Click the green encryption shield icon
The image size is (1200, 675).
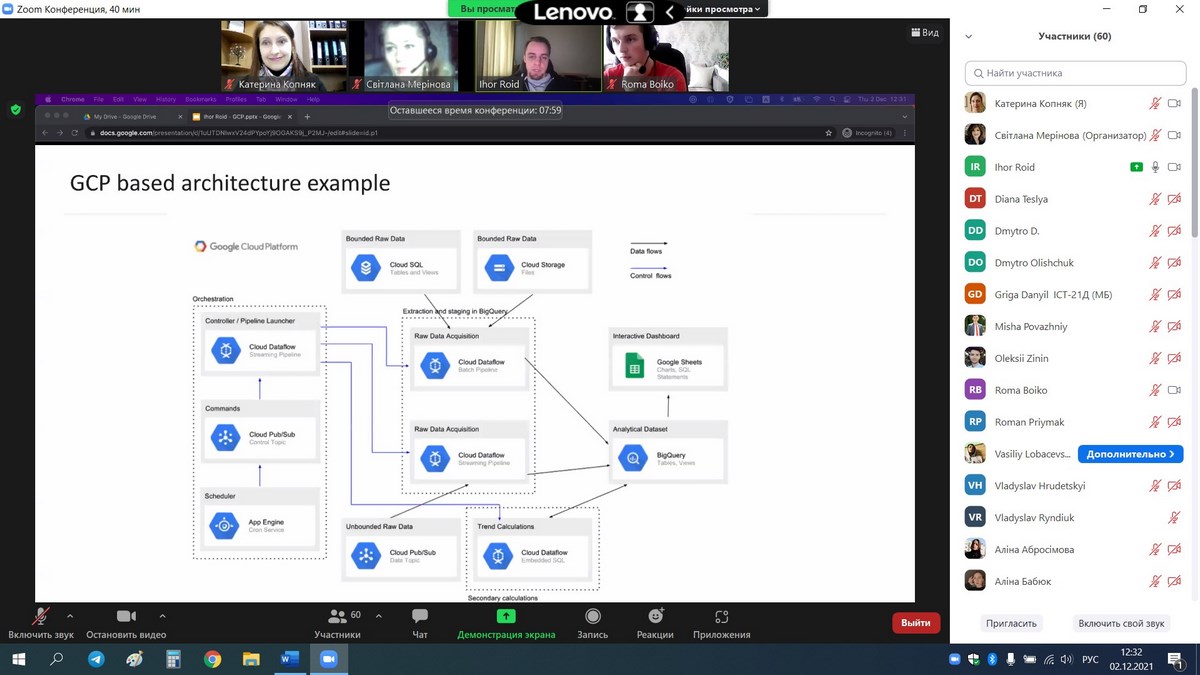(x=15, y=110)
